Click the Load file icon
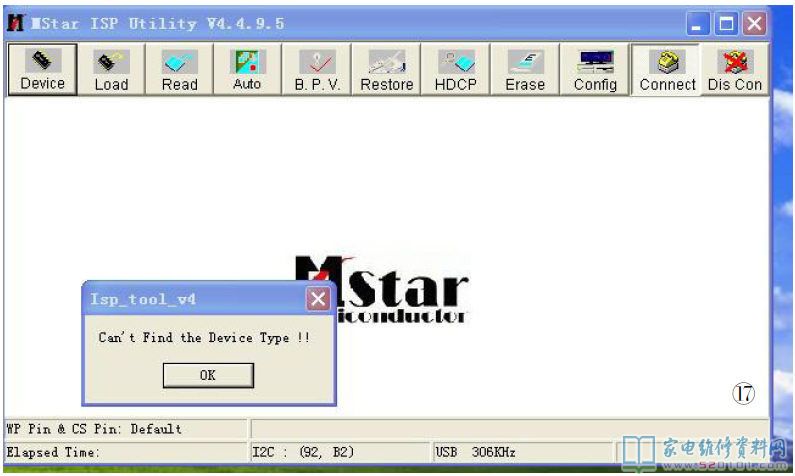 [x=111, y=71]
